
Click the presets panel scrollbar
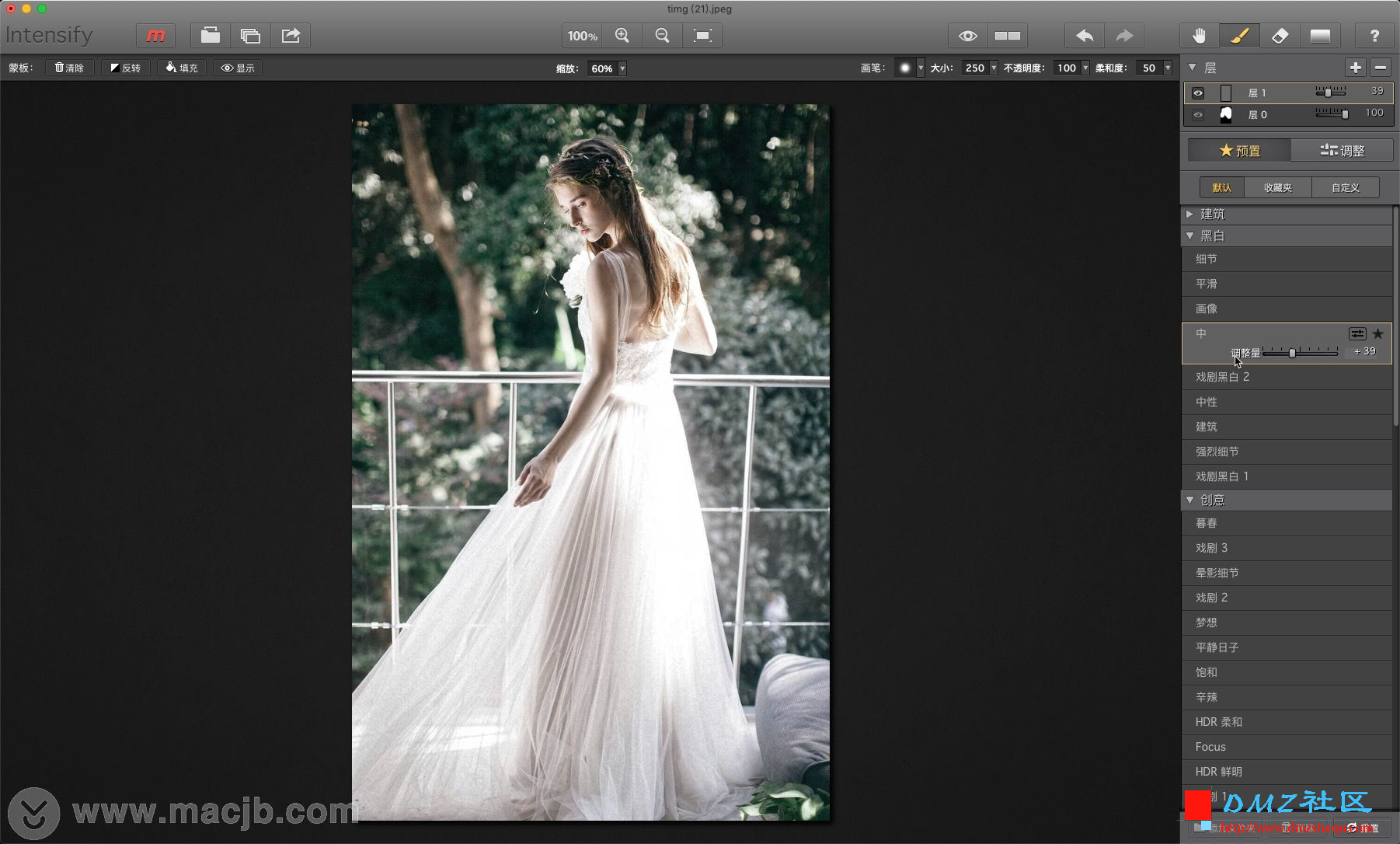(1396, 317)
